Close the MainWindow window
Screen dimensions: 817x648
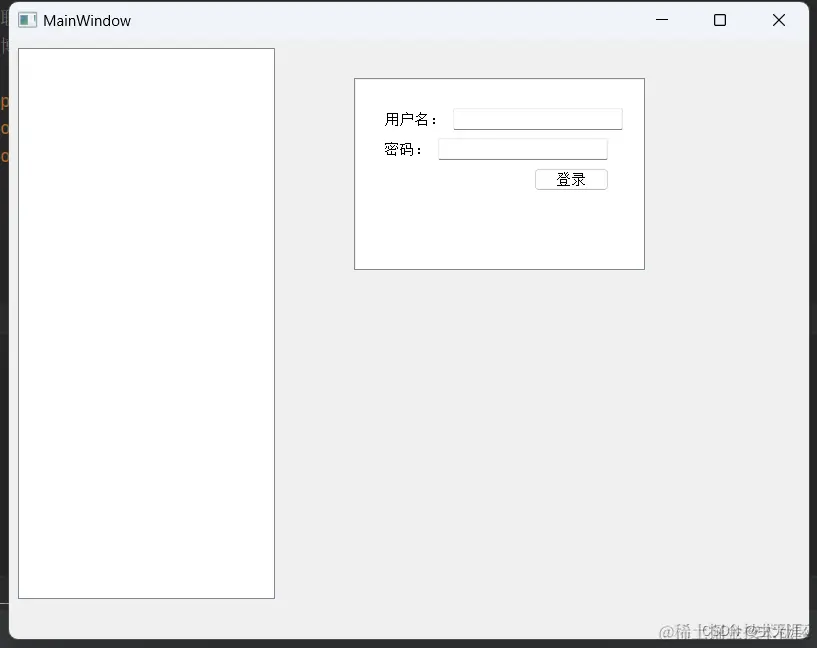tap(779, 19)
